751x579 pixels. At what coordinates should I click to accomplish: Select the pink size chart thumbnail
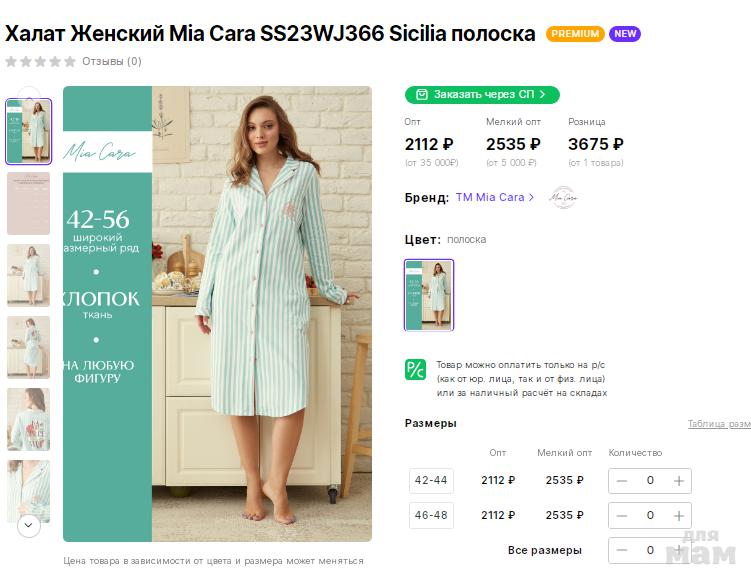[28, 203]
